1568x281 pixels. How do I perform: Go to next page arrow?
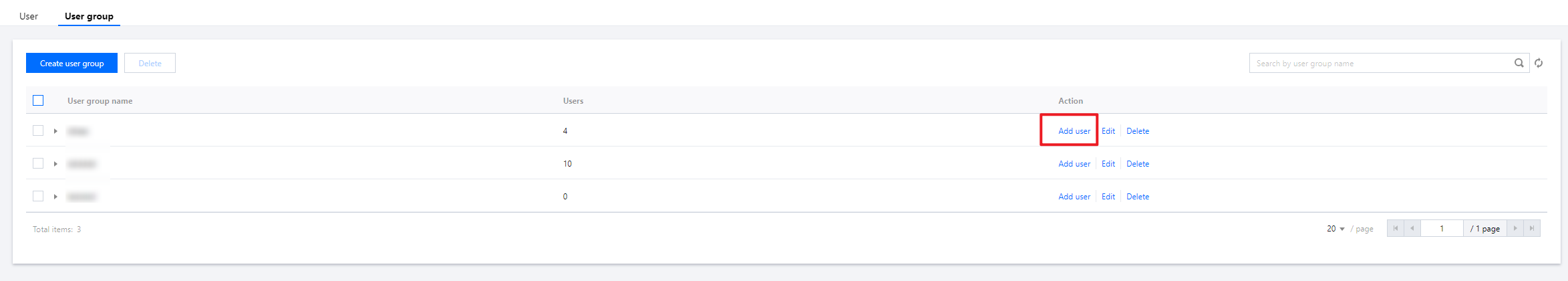click(1515, 228)
